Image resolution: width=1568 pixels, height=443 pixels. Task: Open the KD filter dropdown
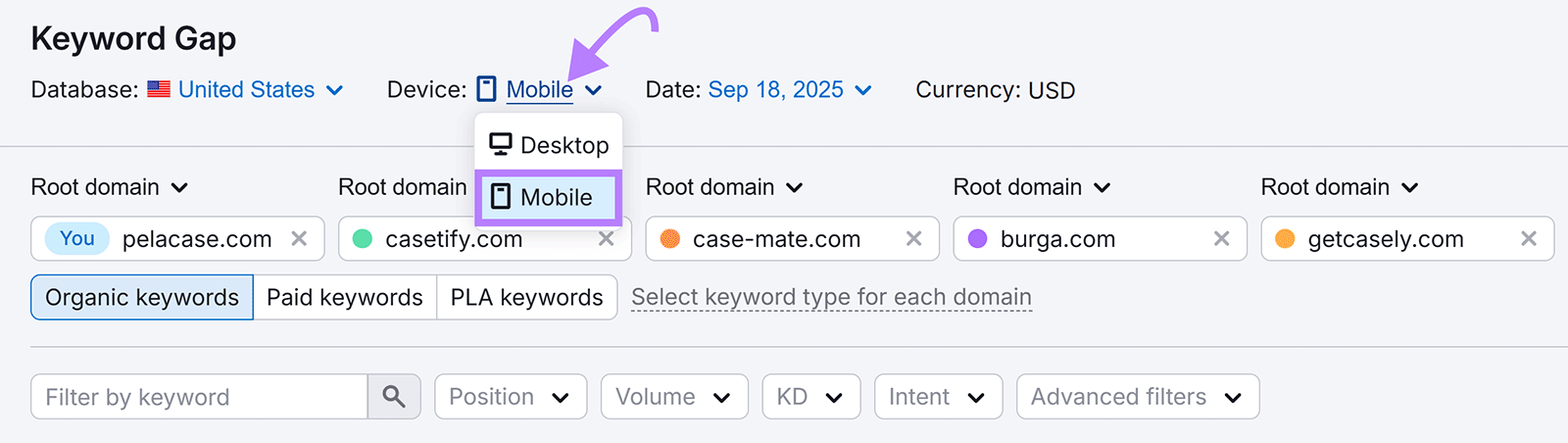click(x=810, y=397)
